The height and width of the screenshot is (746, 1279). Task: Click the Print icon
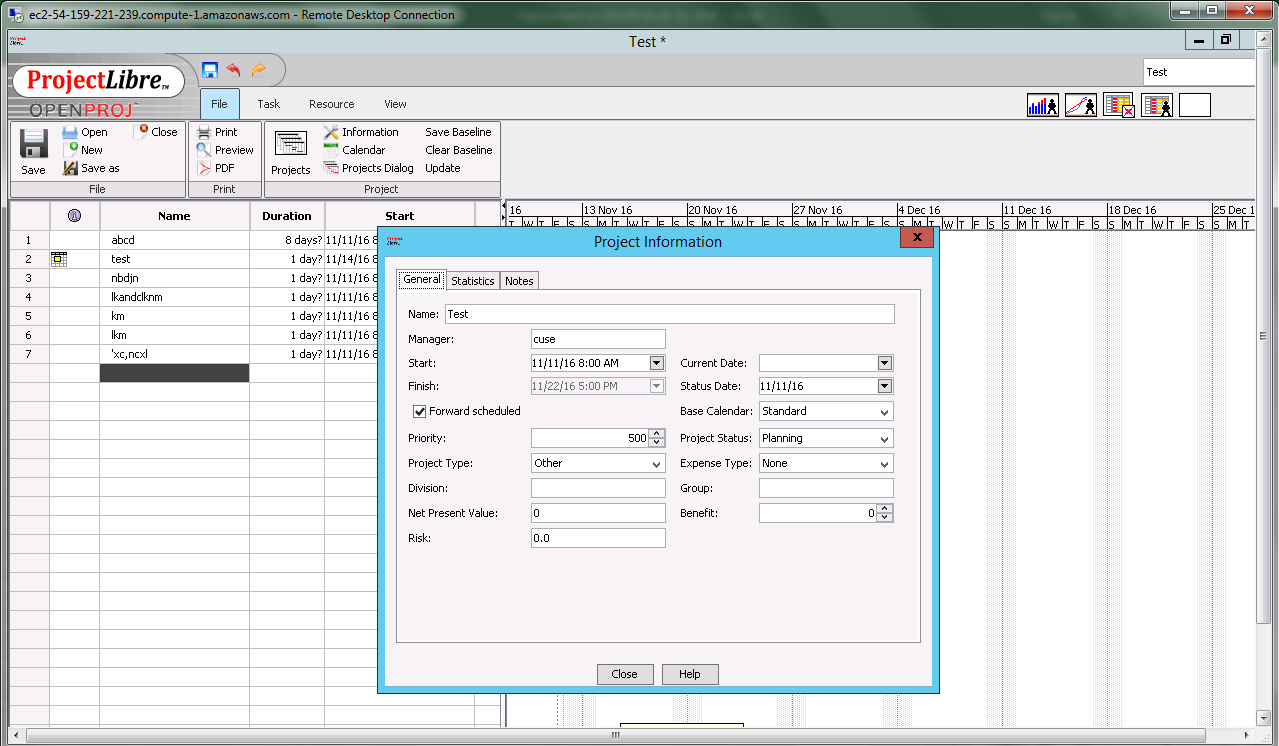pyautogui.click(x=204, y=132)
